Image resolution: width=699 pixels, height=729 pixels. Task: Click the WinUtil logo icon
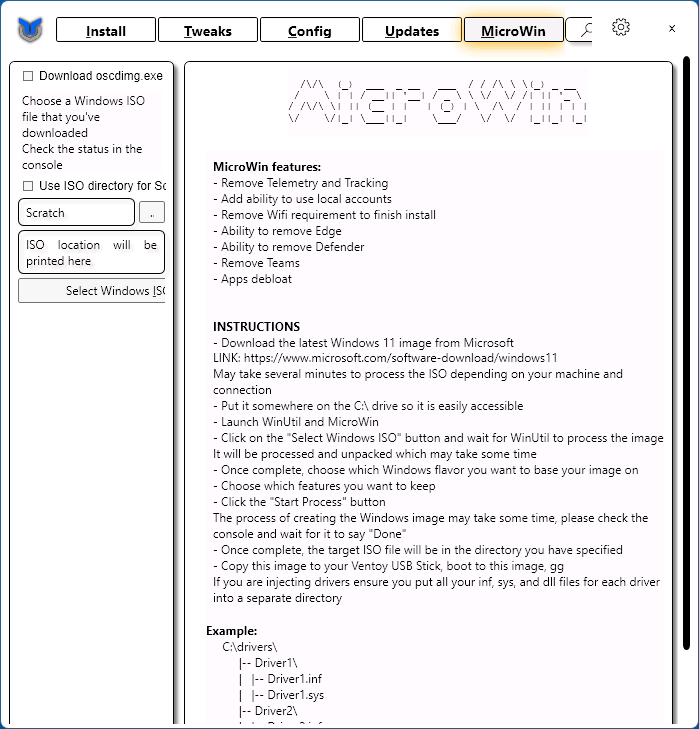click(30, 29)
